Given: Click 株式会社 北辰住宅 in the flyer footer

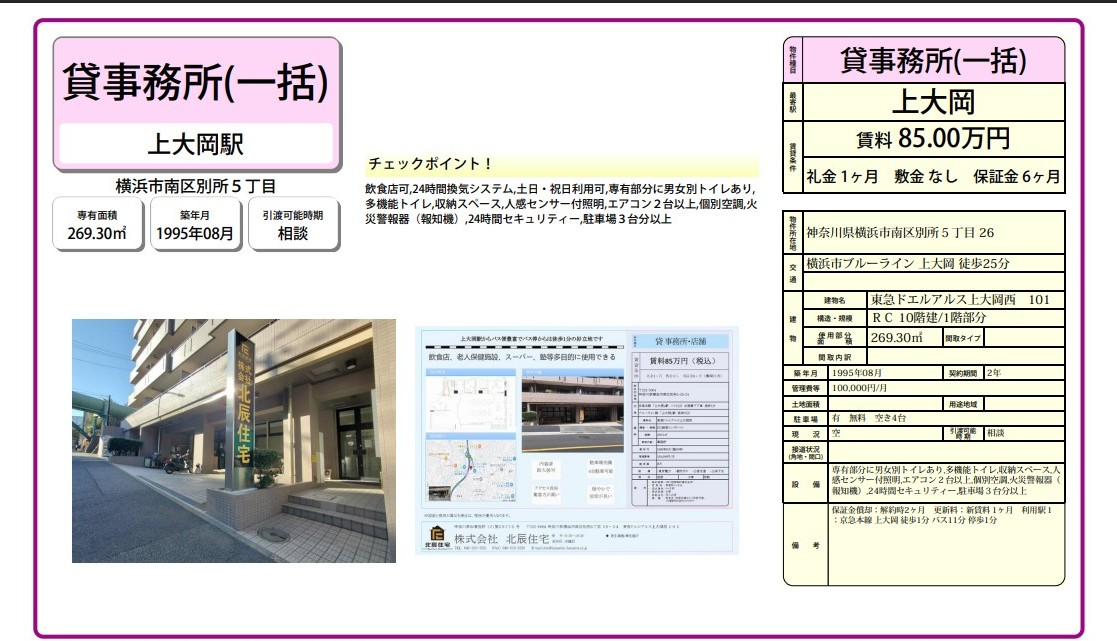Looking at the screenshot, I should click(x=502, y=539).
